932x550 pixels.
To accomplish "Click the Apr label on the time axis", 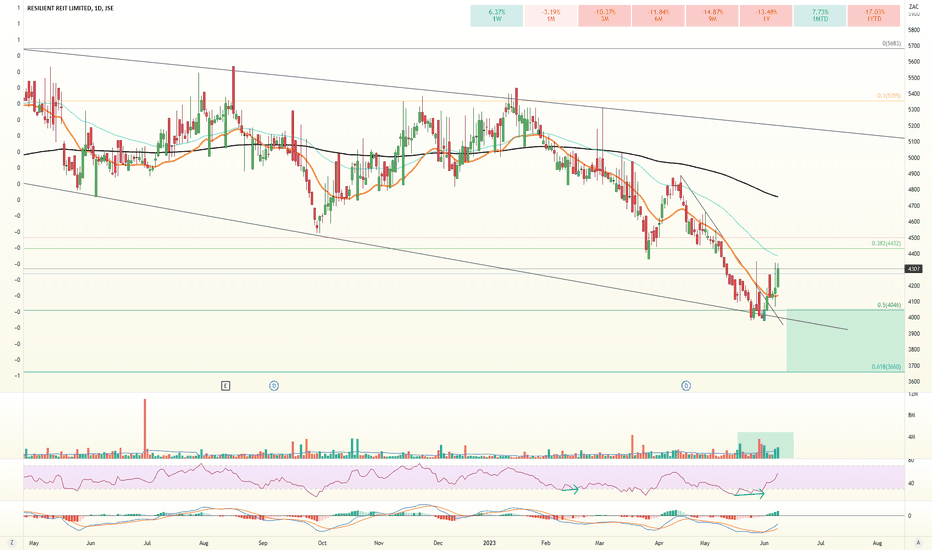I will click(659, 543).
